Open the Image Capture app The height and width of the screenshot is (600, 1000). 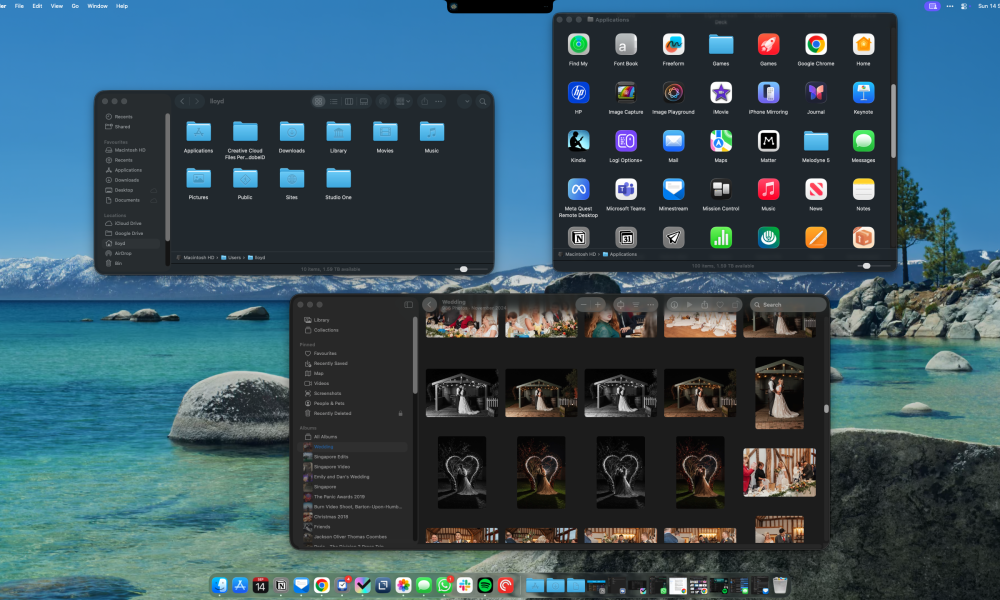coord(625,93)
